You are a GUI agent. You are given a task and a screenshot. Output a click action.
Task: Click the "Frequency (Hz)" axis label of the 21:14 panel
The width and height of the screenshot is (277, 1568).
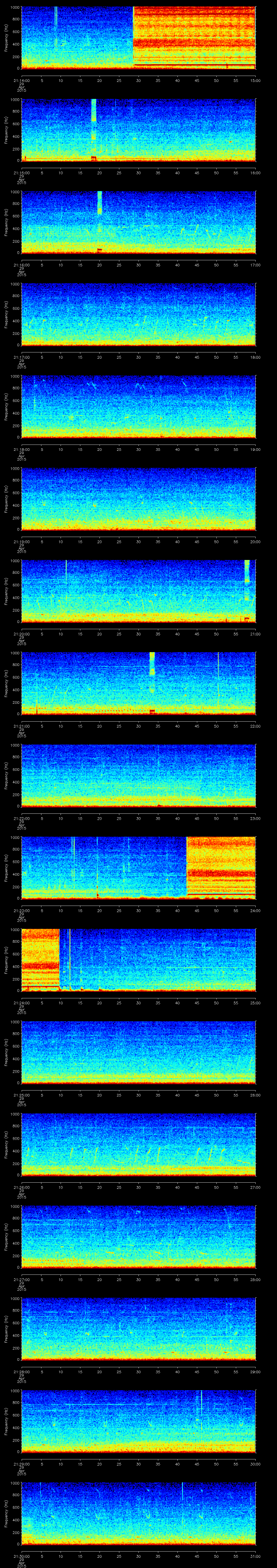[6, 38]
